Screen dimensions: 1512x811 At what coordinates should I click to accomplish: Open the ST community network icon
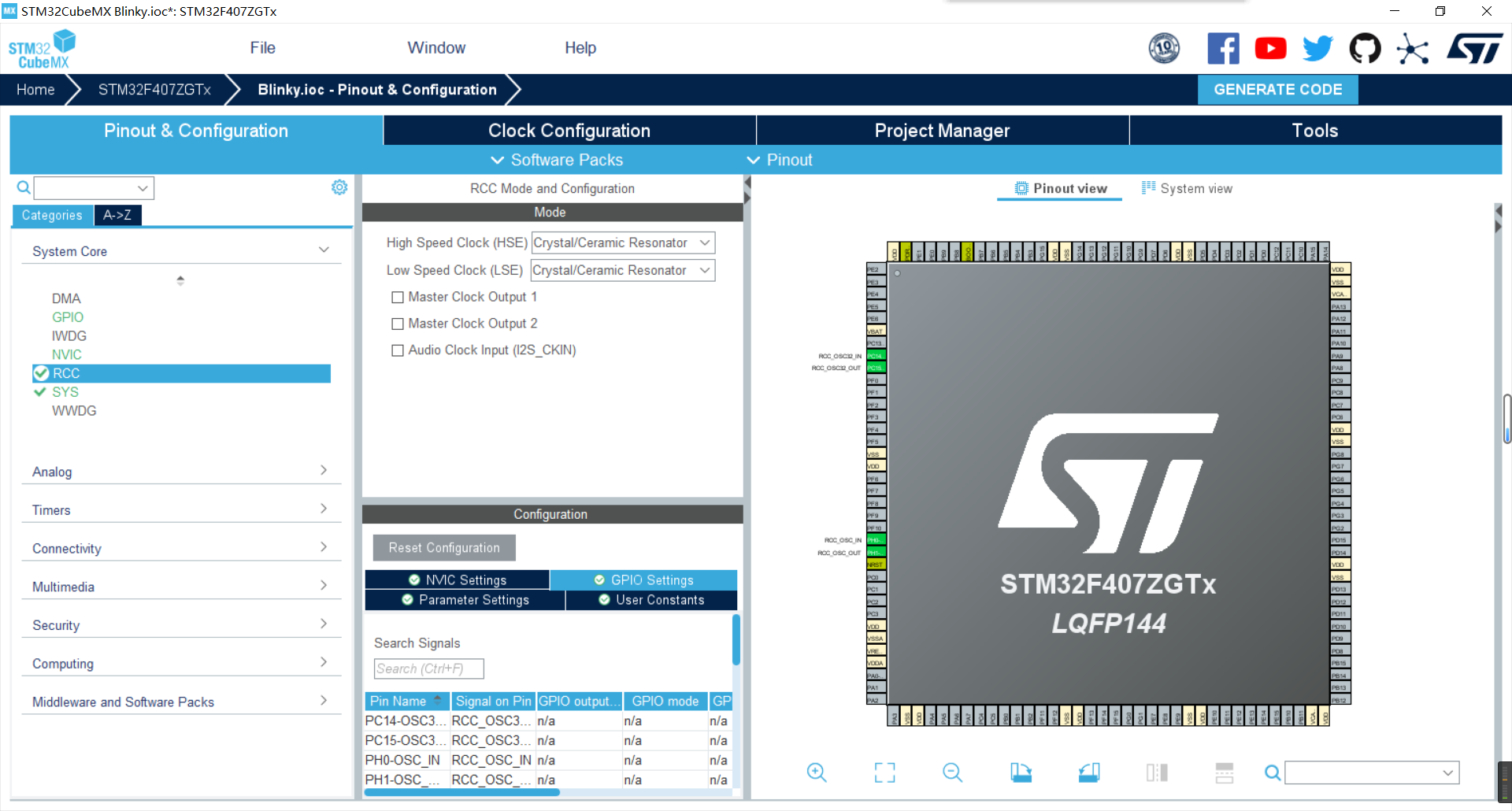[1413, 49]
